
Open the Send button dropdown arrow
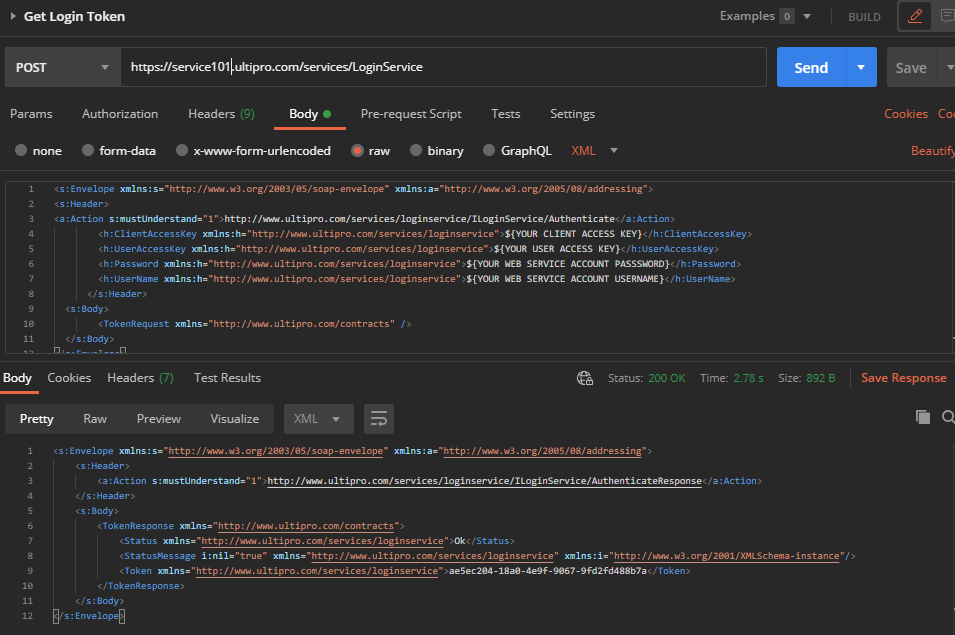click(x=861, y=67)
